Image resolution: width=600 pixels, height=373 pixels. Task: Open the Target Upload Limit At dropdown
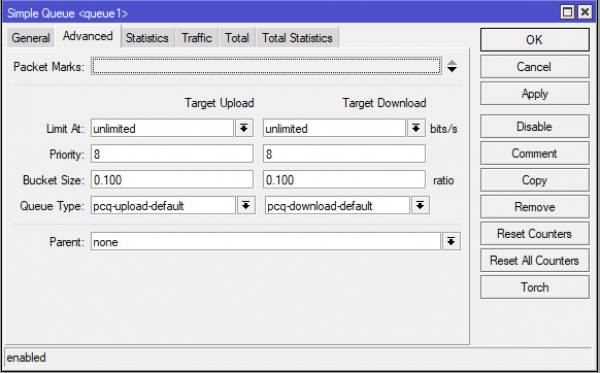coord(244,128)
